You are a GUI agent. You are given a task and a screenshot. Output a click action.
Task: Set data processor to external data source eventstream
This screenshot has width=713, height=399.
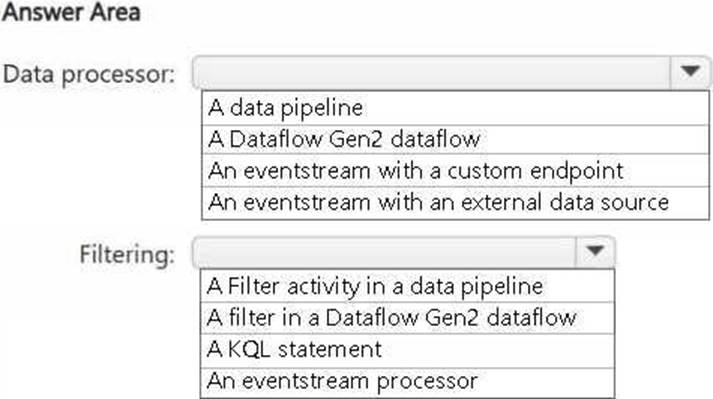tap(455, 203)
